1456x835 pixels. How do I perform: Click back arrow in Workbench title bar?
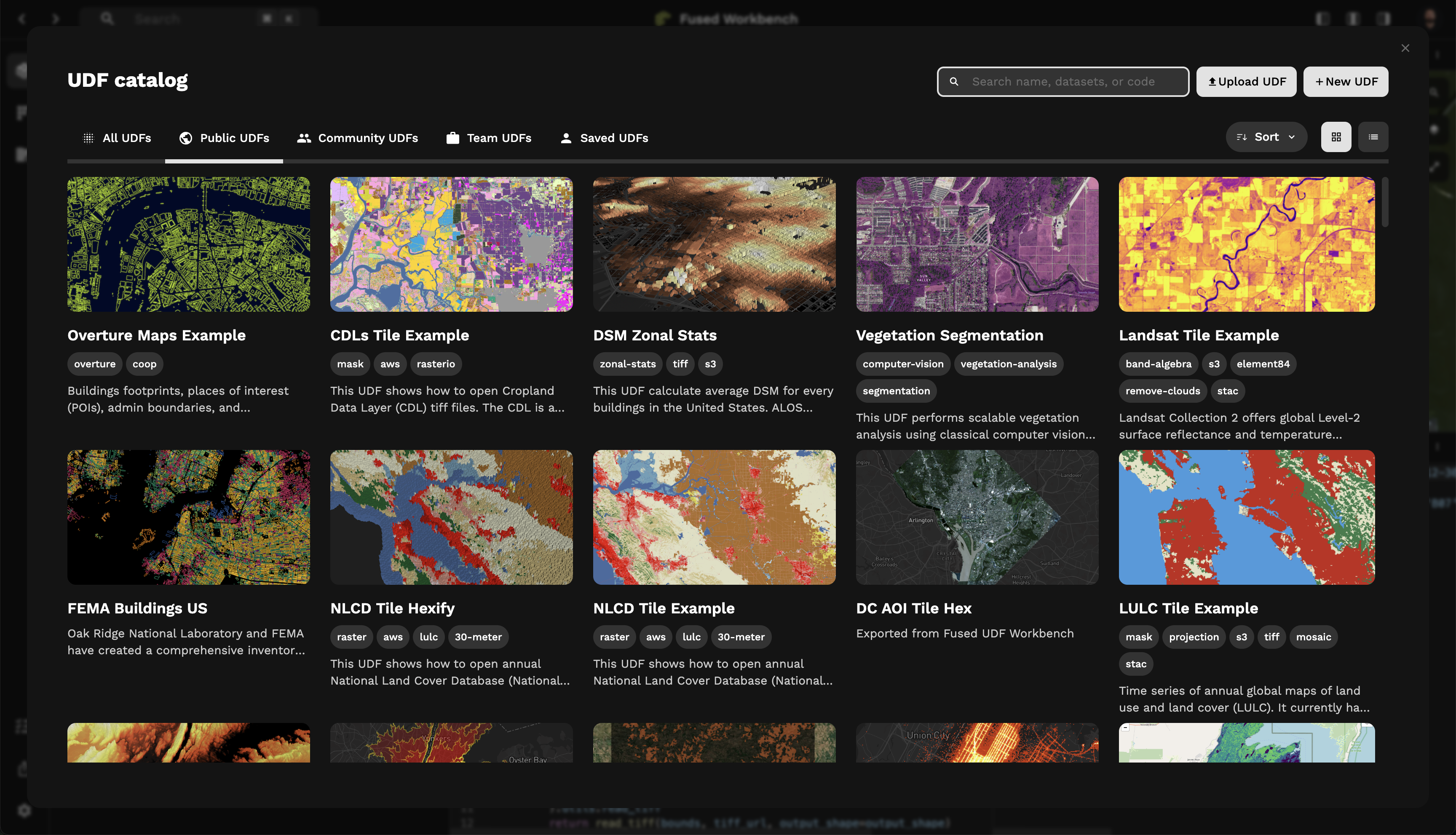pyautogui.click(x=21, y=19)
